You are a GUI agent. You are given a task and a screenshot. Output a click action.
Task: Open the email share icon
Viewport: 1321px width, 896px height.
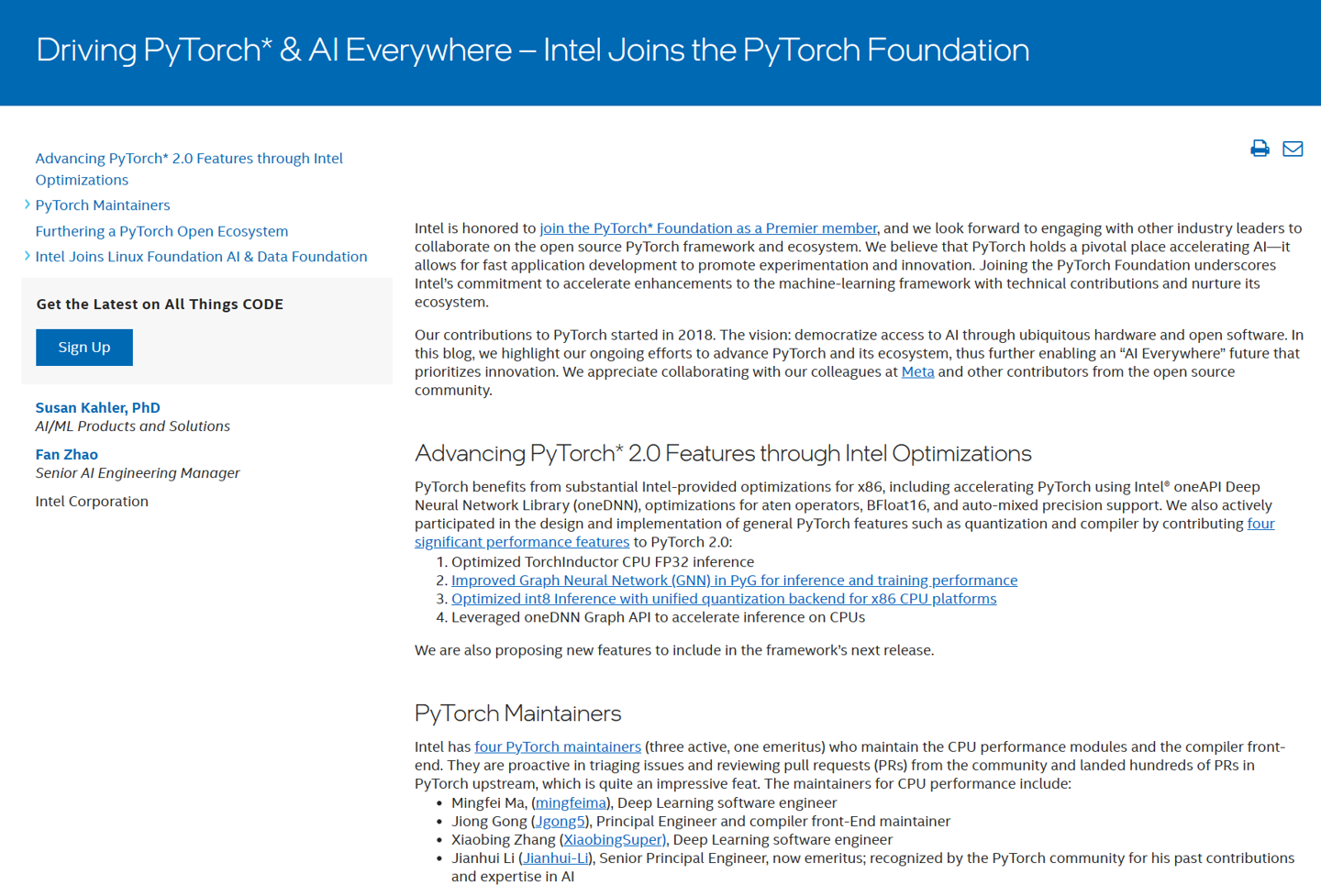(1293, 148)
